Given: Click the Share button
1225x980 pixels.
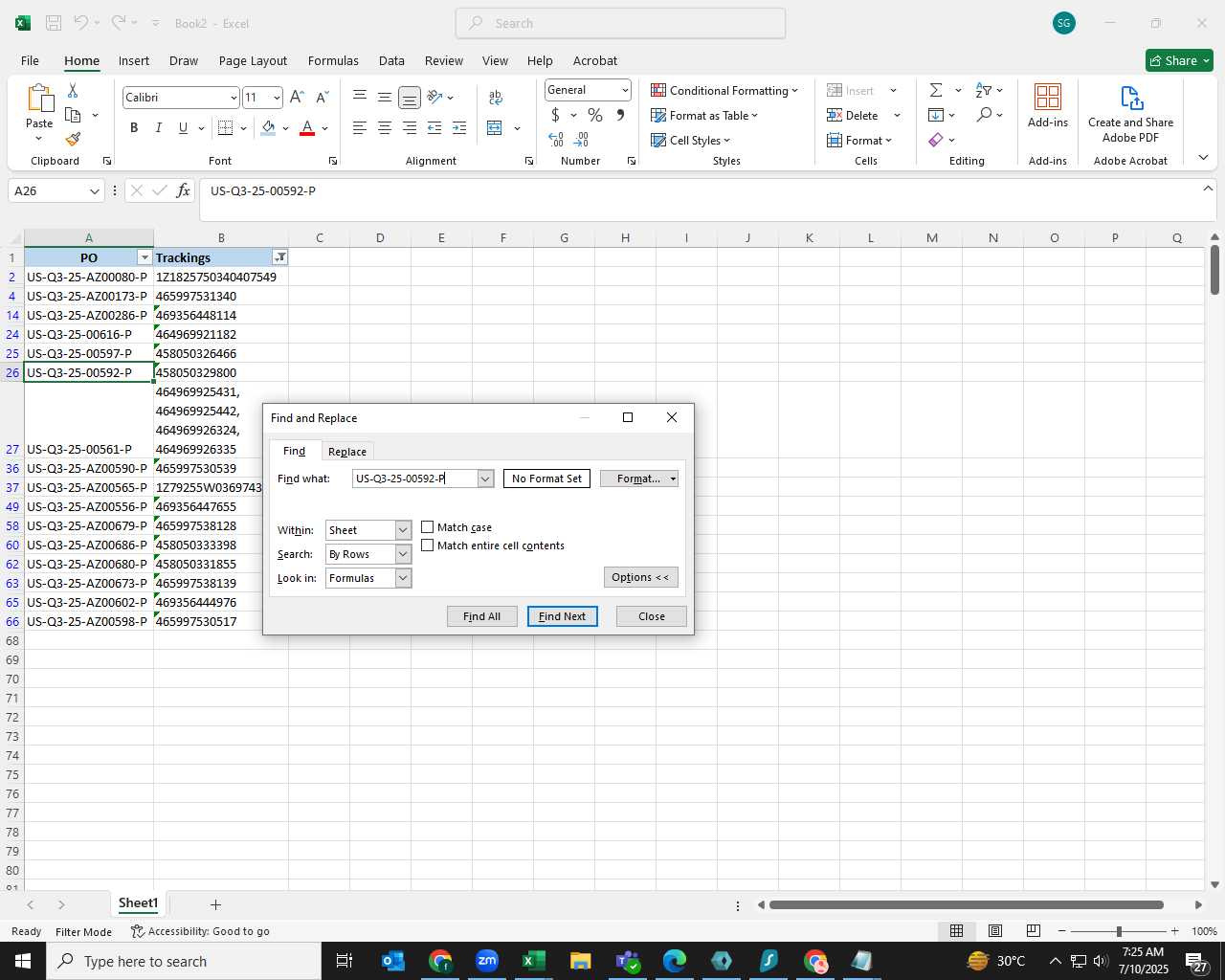Looking at the screenshot, I should click(1179, 60).
